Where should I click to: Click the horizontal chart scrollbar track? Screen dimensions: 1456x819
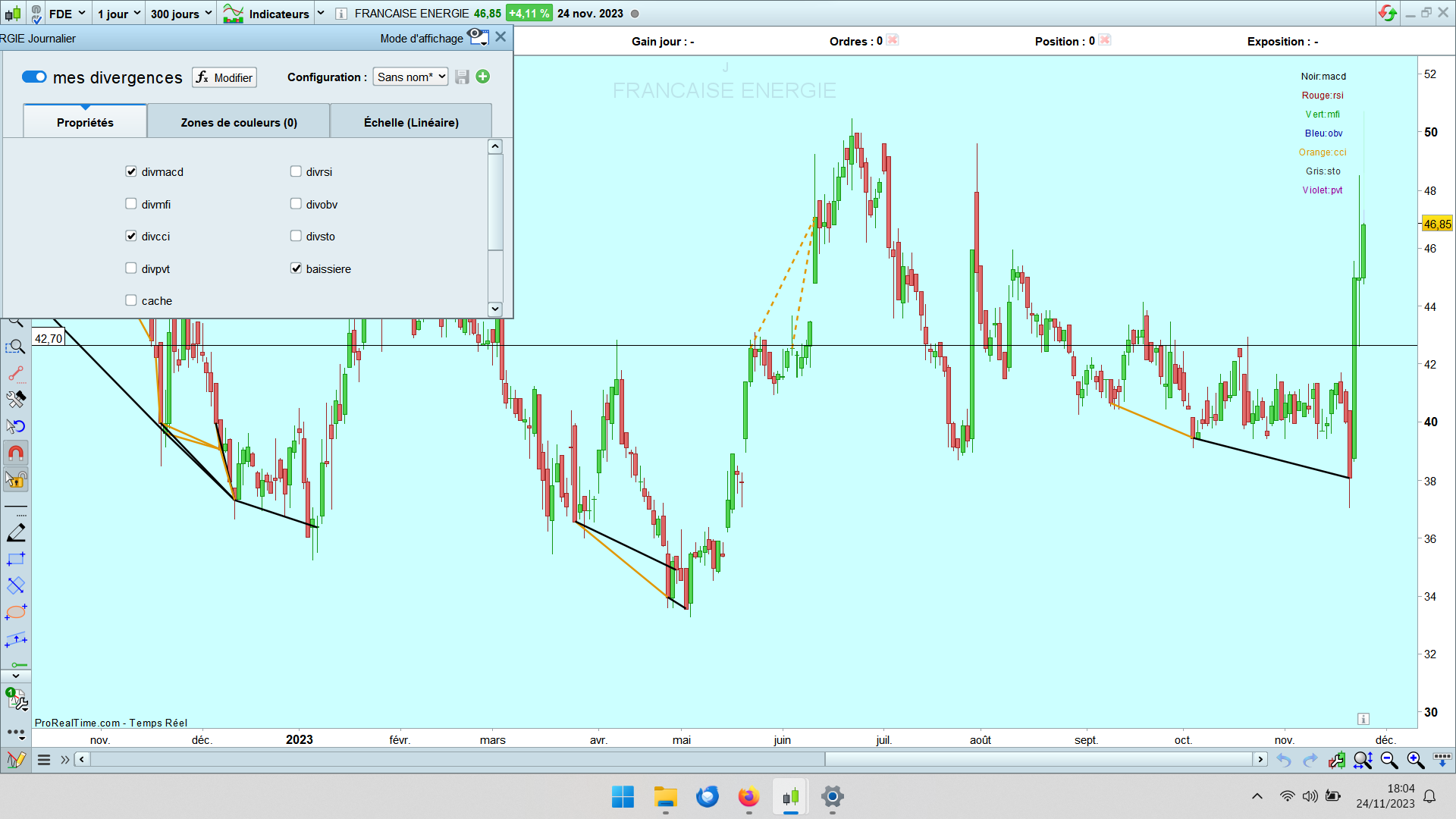455,759
